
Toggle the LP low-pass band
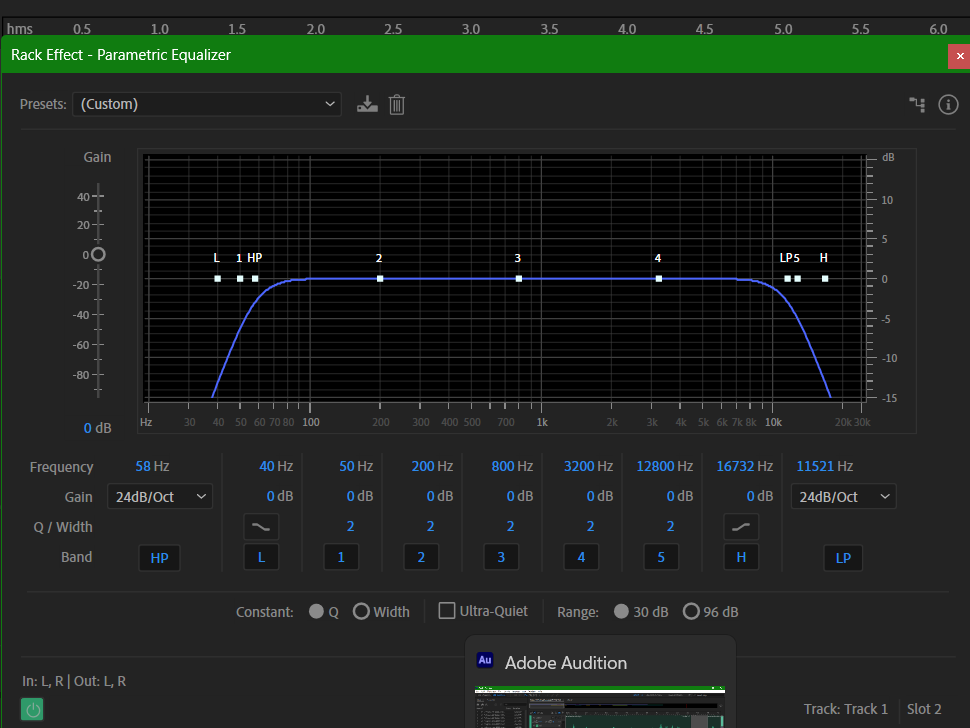tap(843, 558)
